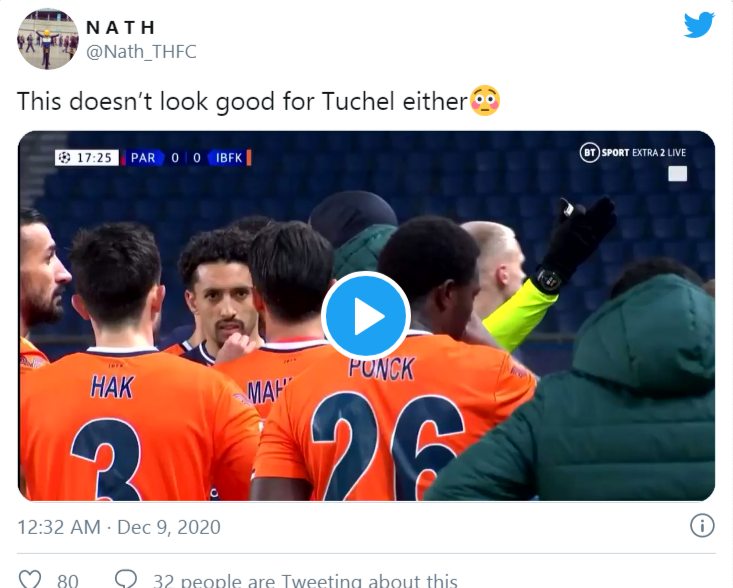Open '32 people are Tweeting about this'

[305, 580]
